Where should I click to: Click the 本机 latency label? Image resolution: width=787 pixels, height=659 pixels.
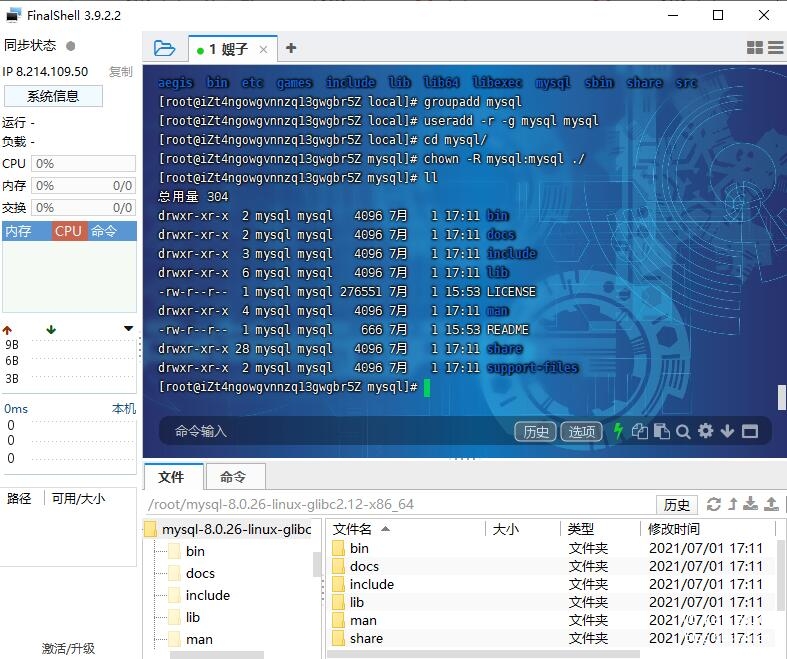tap(123, 409)
